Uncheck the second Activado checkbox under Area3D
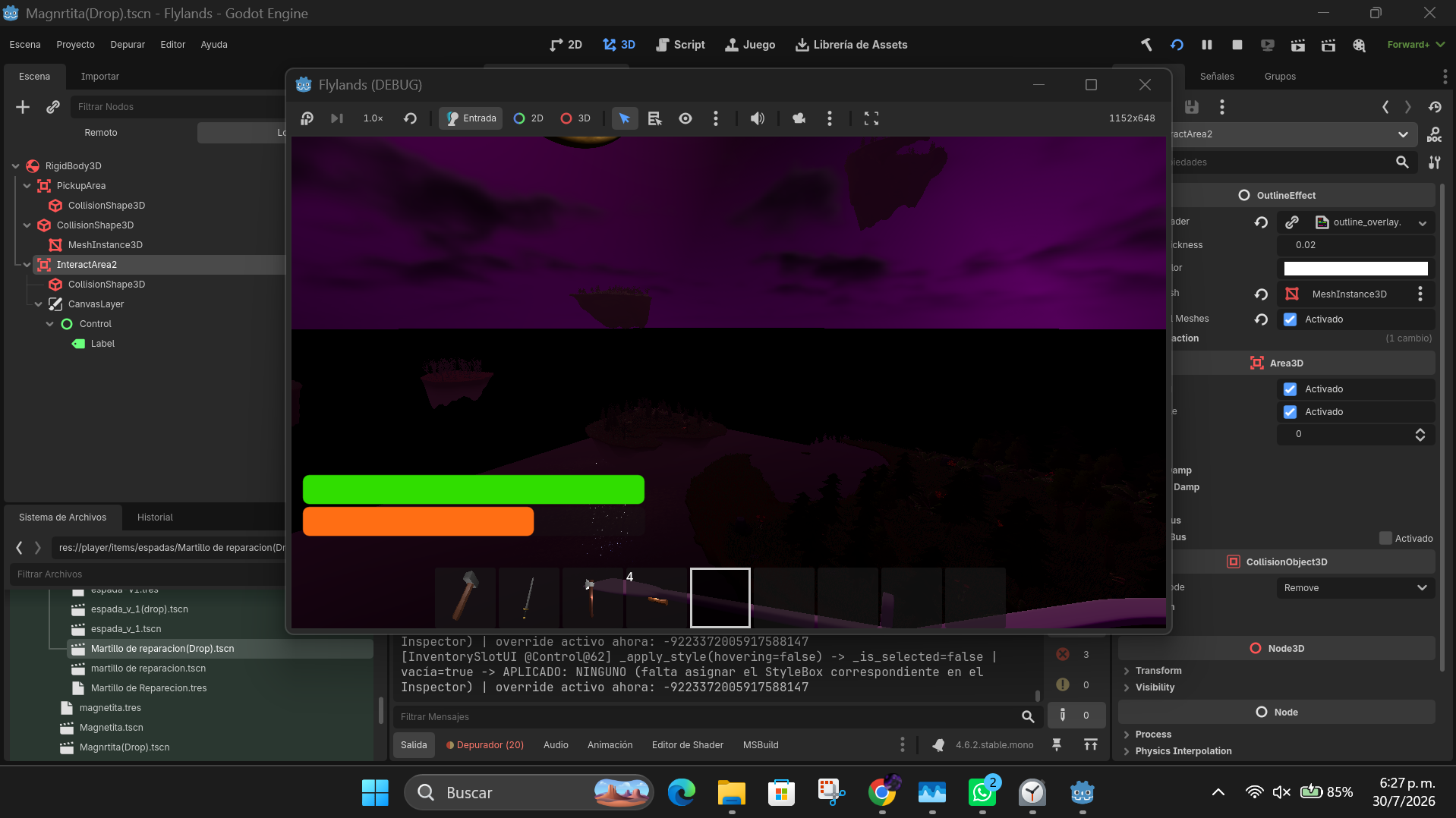1456x818 pixels. (x=1290, y=412)
